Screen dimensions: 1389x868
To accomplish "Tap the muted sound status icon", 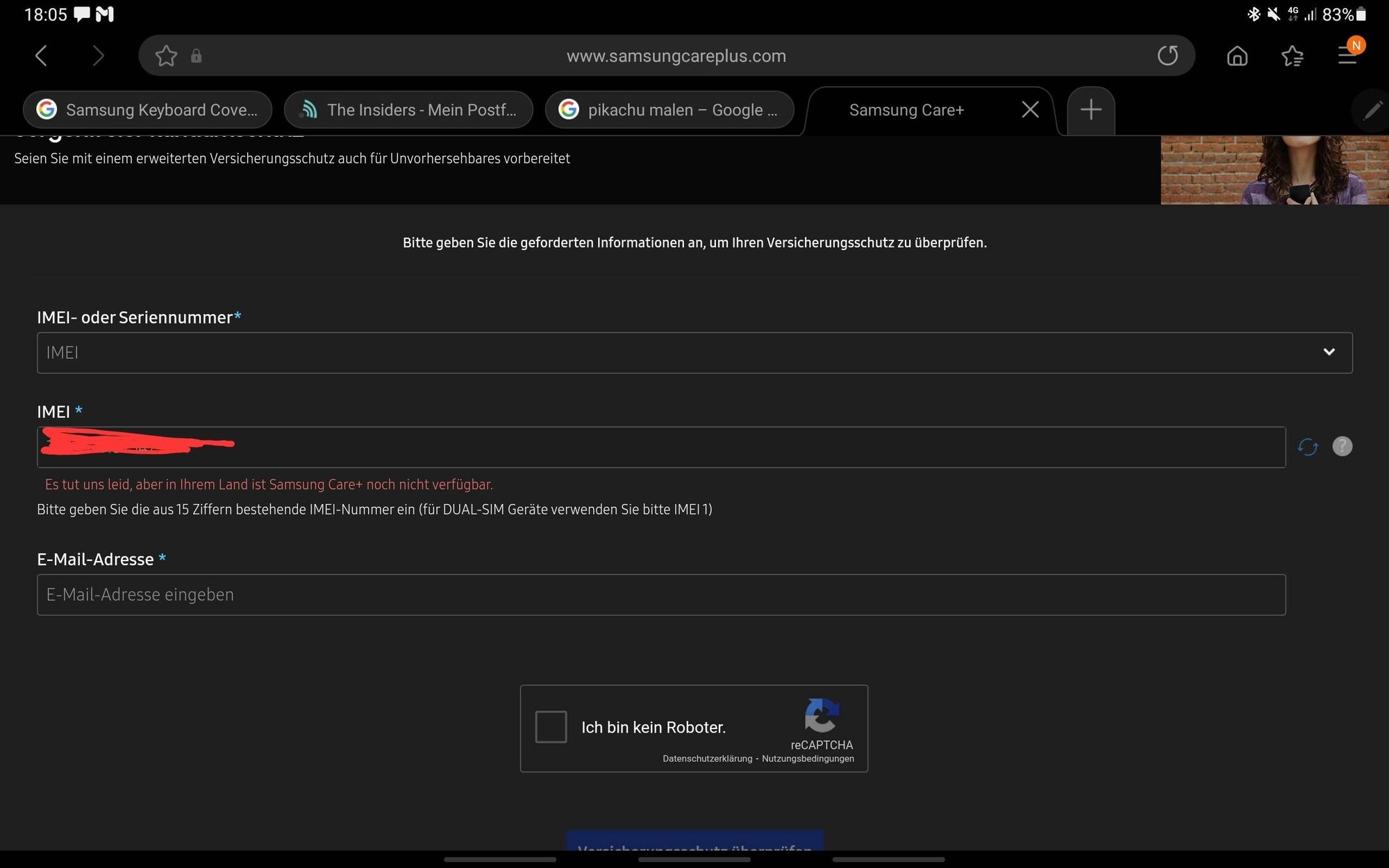I will coord(1274,14).
